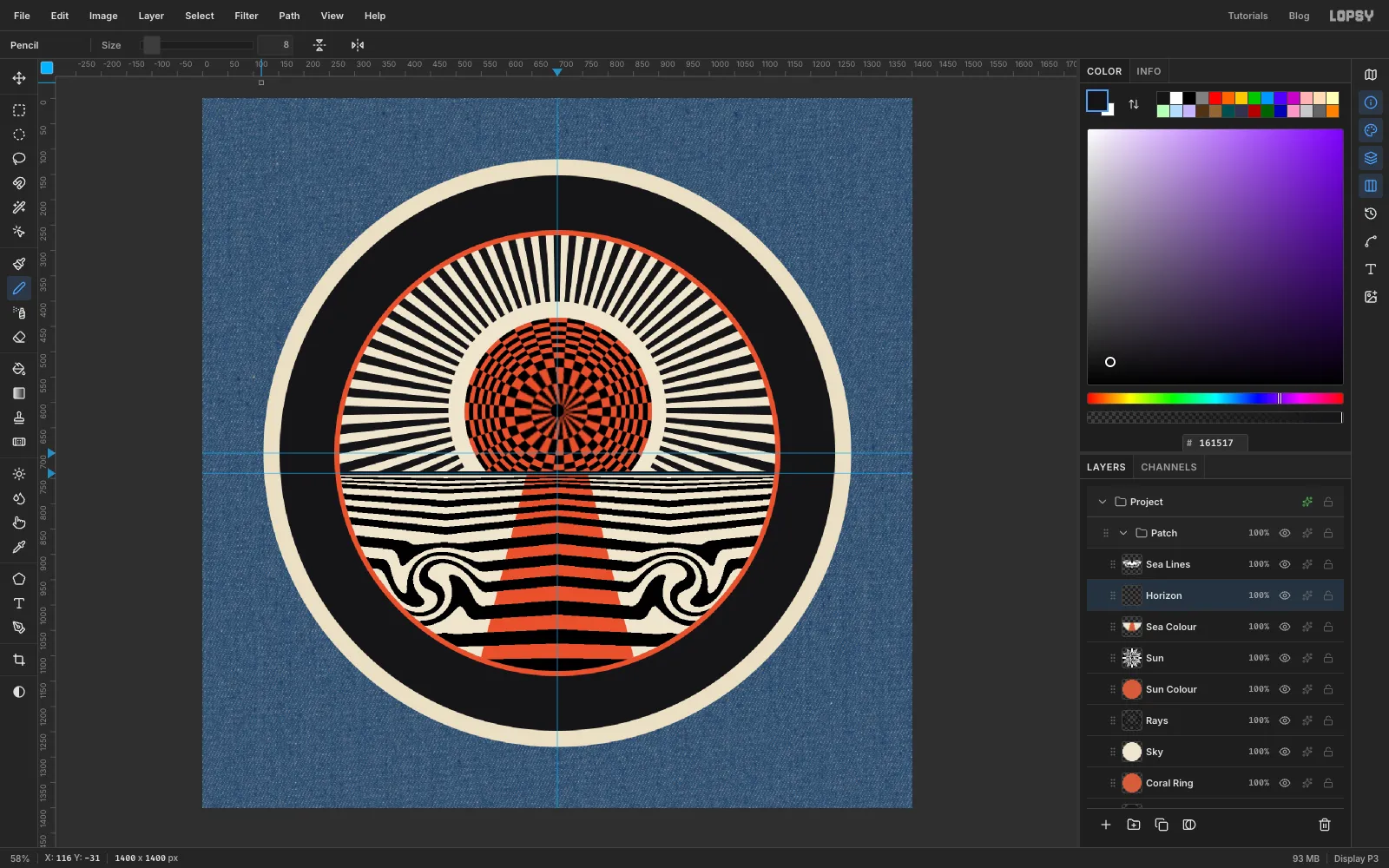Image resolution: width=1389 pixels, height=868 pixels.
Task: Select the Clone Stamp tool
Action: (x=19, y=418)
